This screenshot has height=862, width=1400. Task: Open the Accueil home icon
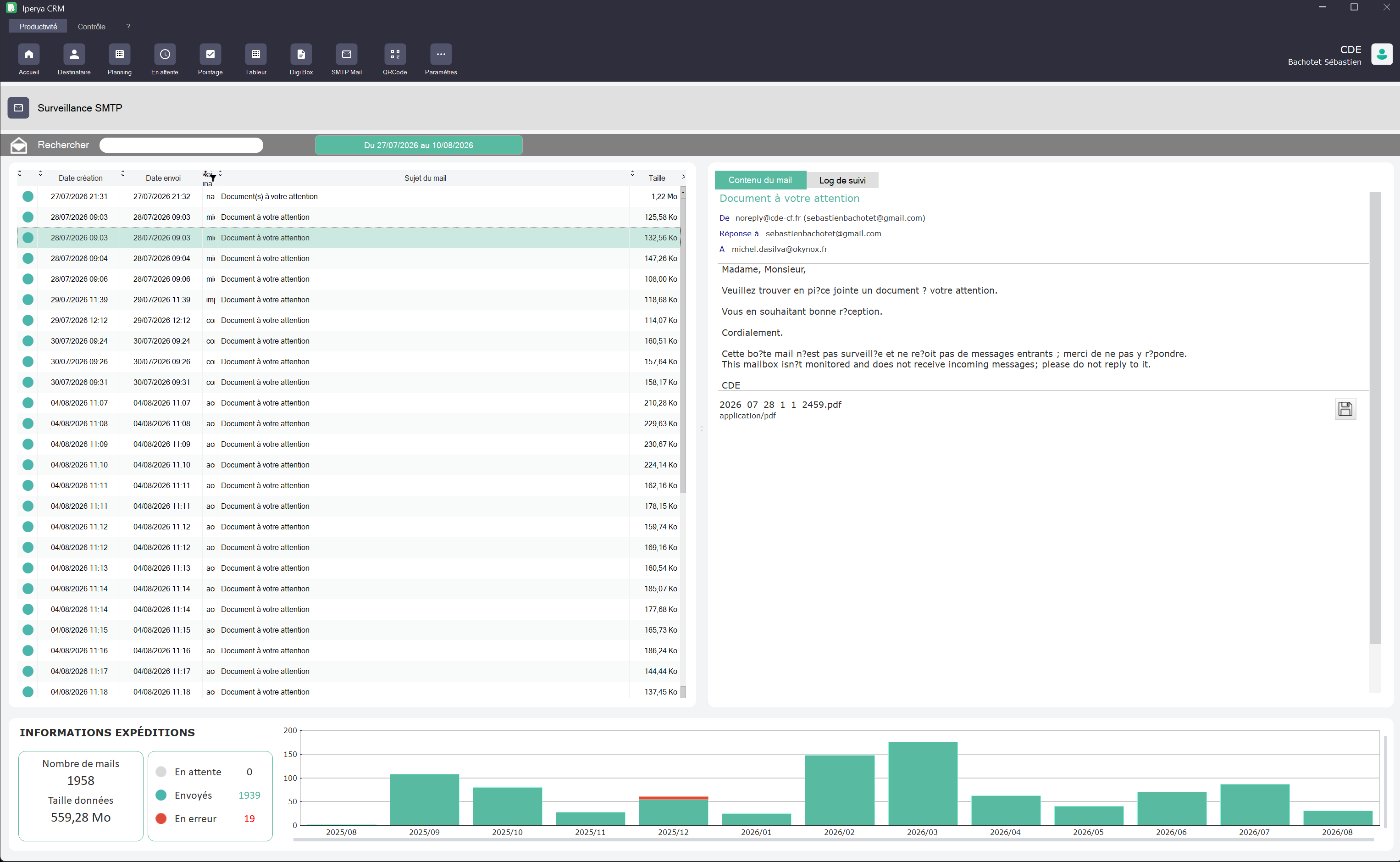(x=28, y=54)
